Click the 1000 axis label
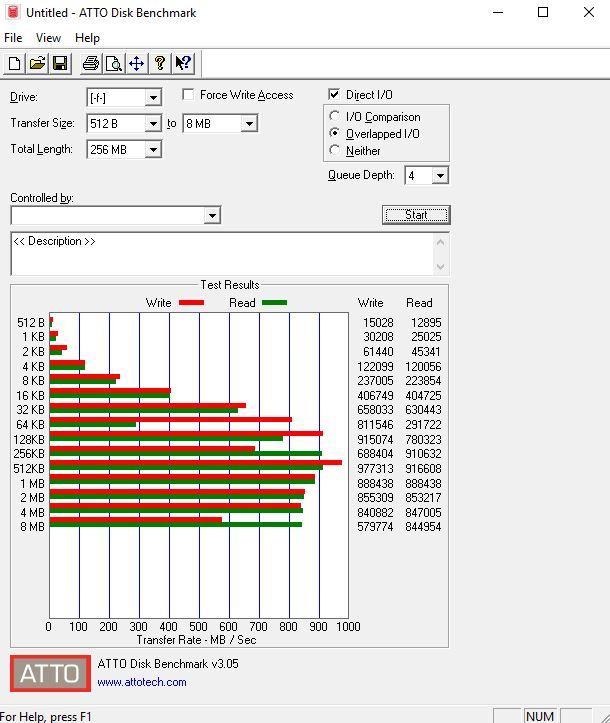This screenshot has width=610, height=723. (x=348, y=627)
